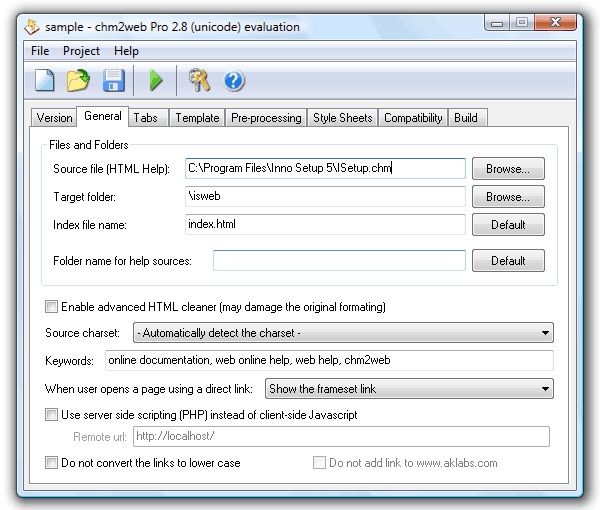
Task: Click the Keywords input field
Action: tap(329, 360)
